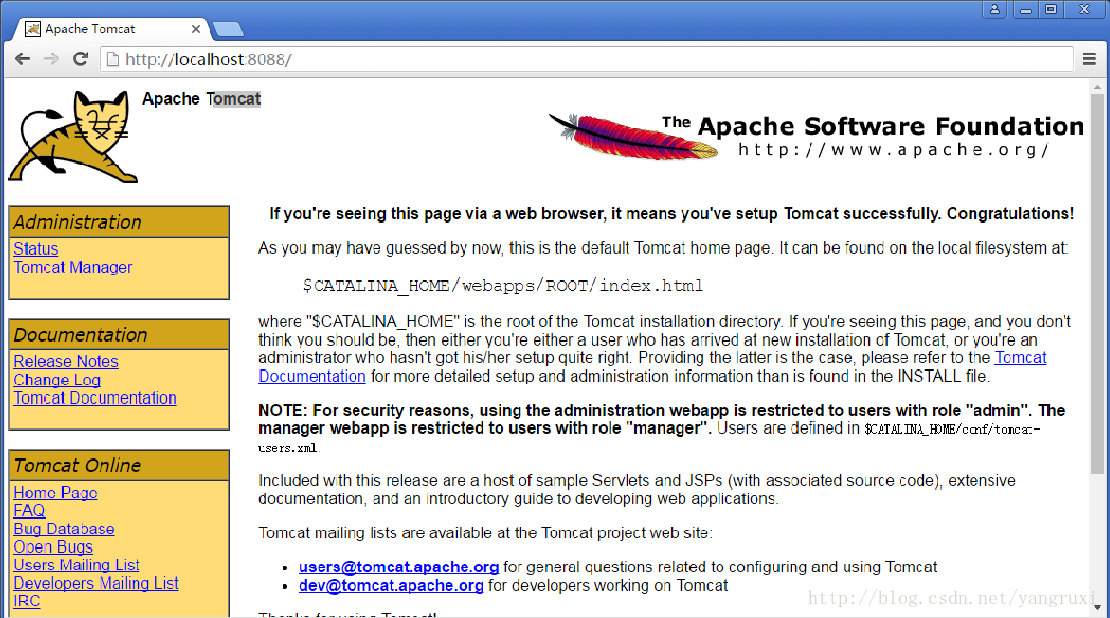Minimize the browser window
The width and height of the screenshot is (1110, 618).
(1025, 9)
